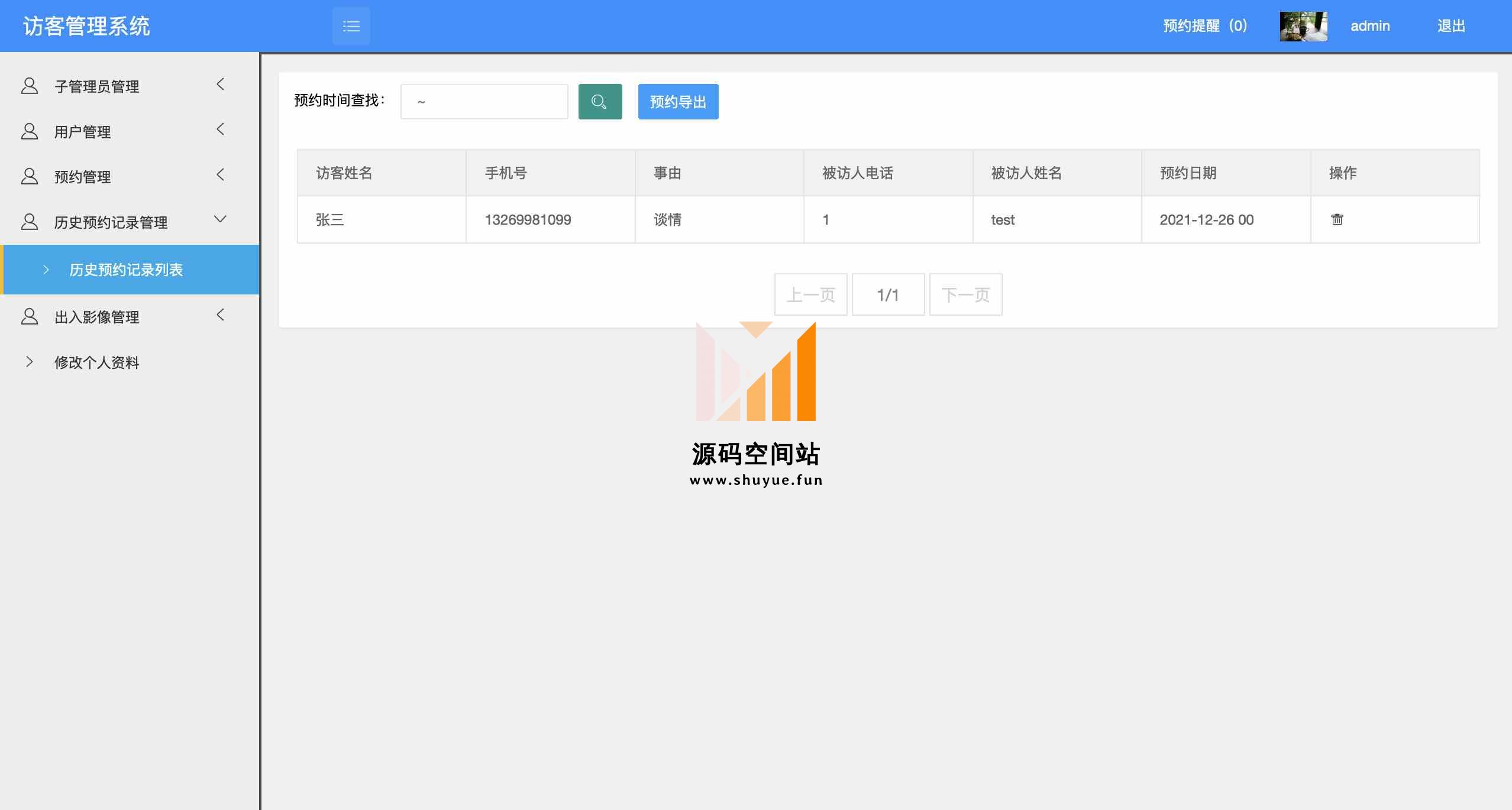The image size is (1512, 810).
Task: Go to previous page with 上一页
Action: tap(810, 294)
